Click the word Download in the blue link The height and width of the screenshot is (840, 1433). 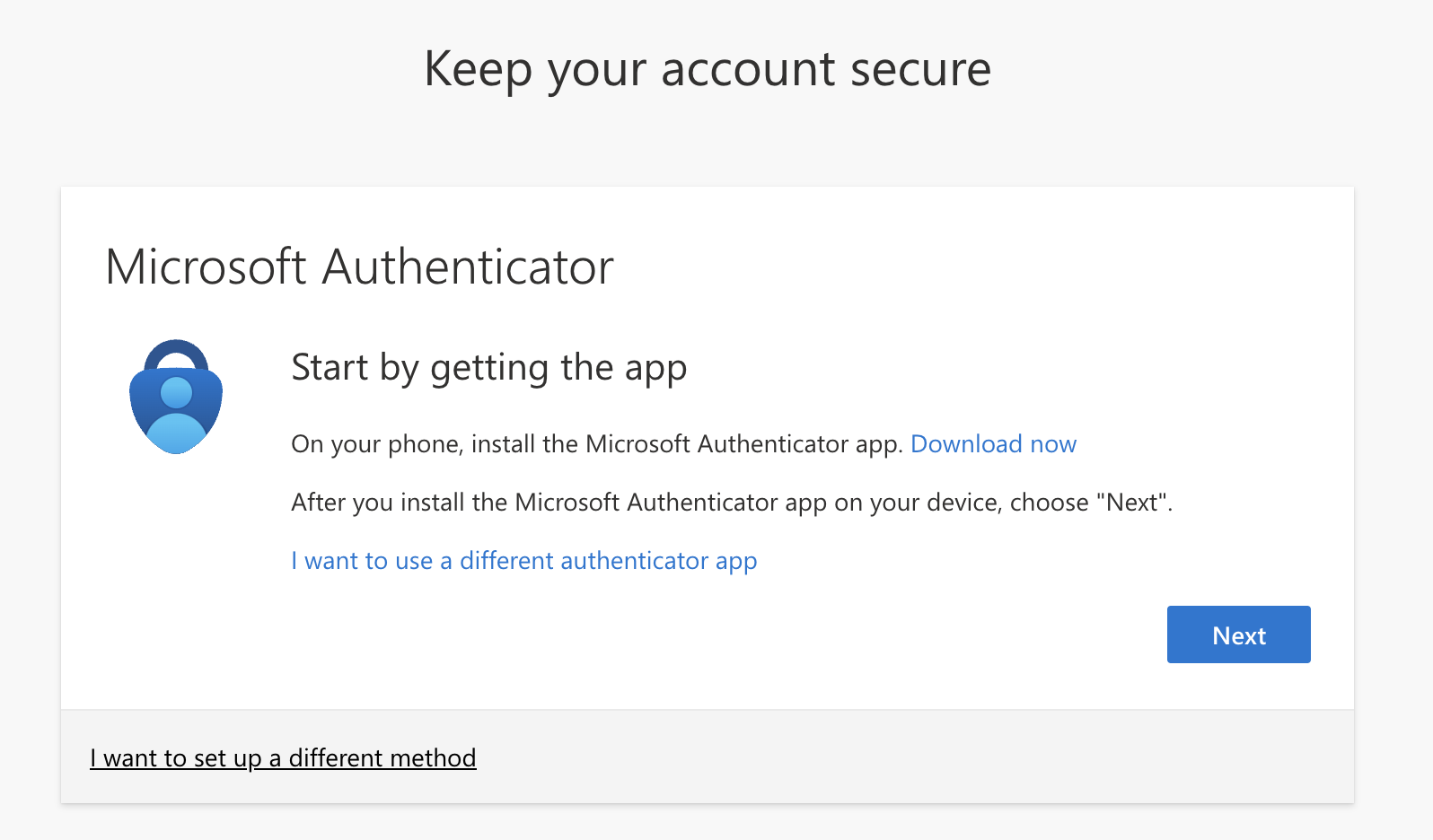pos(966,444)
